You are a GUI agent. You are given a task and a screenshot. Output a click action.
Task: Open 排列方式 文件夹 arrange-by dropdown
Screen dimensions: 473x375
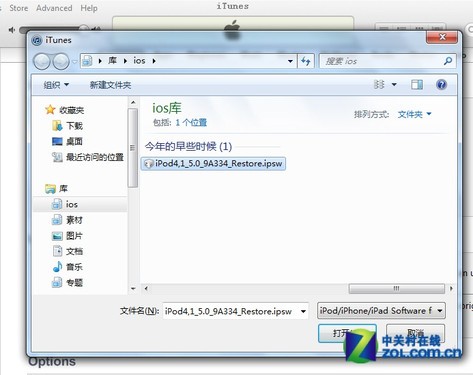[x=414, y=114]
